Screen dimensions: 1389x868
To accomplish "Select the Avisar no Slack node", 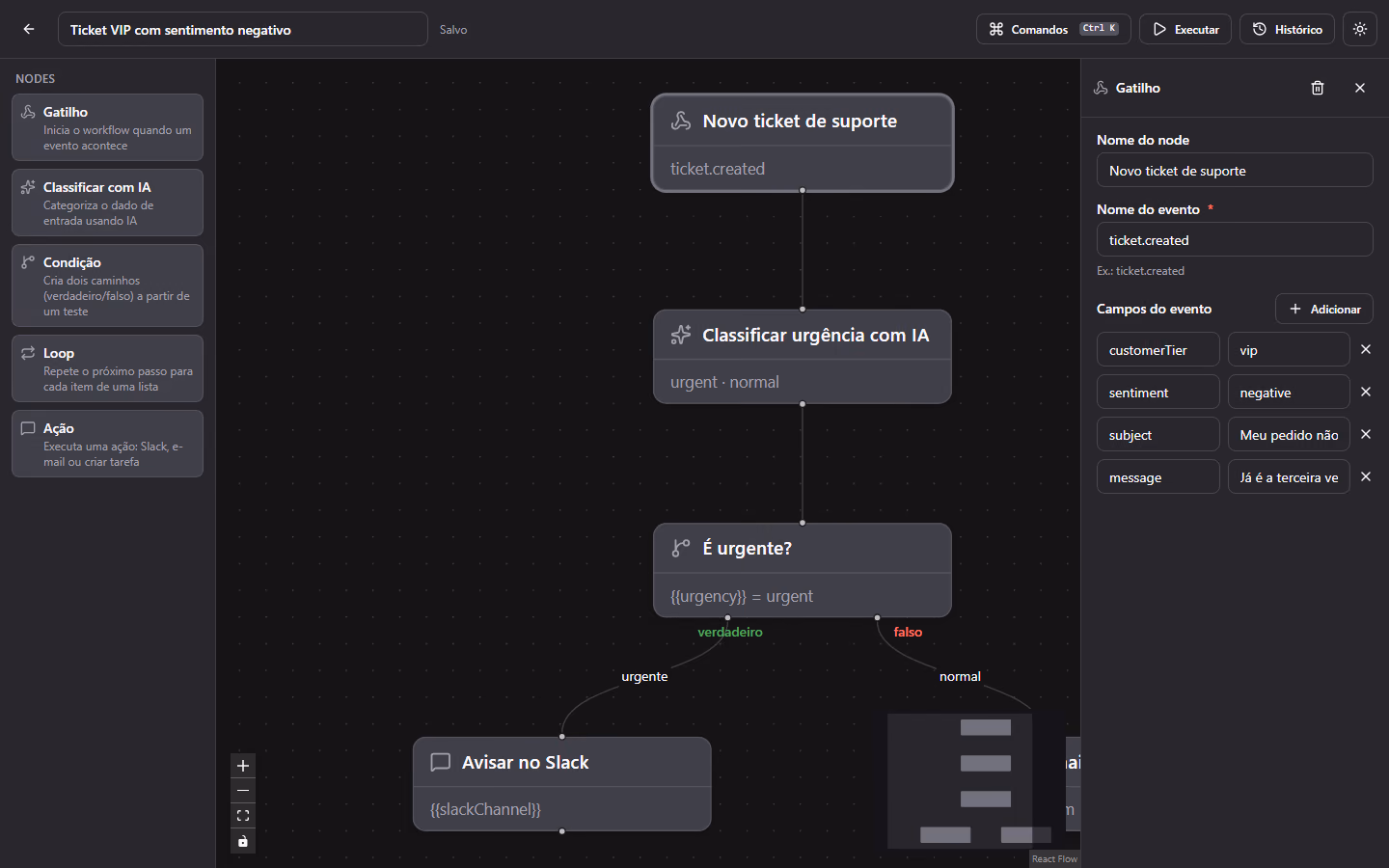I will pyautogui.click(x=562, y=784).
